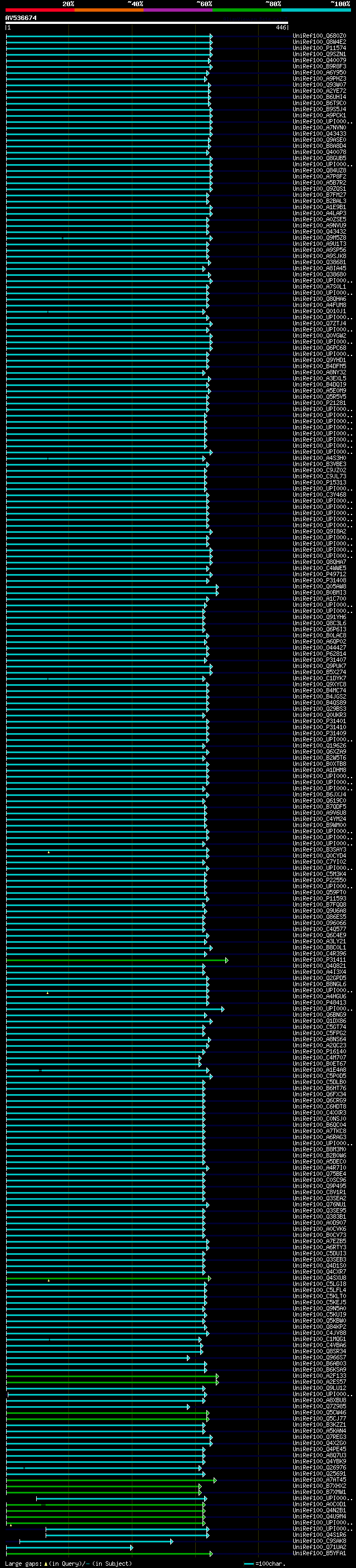
Task: Select hit UniRef100_A9PCK1
Action: coord(319,115)
